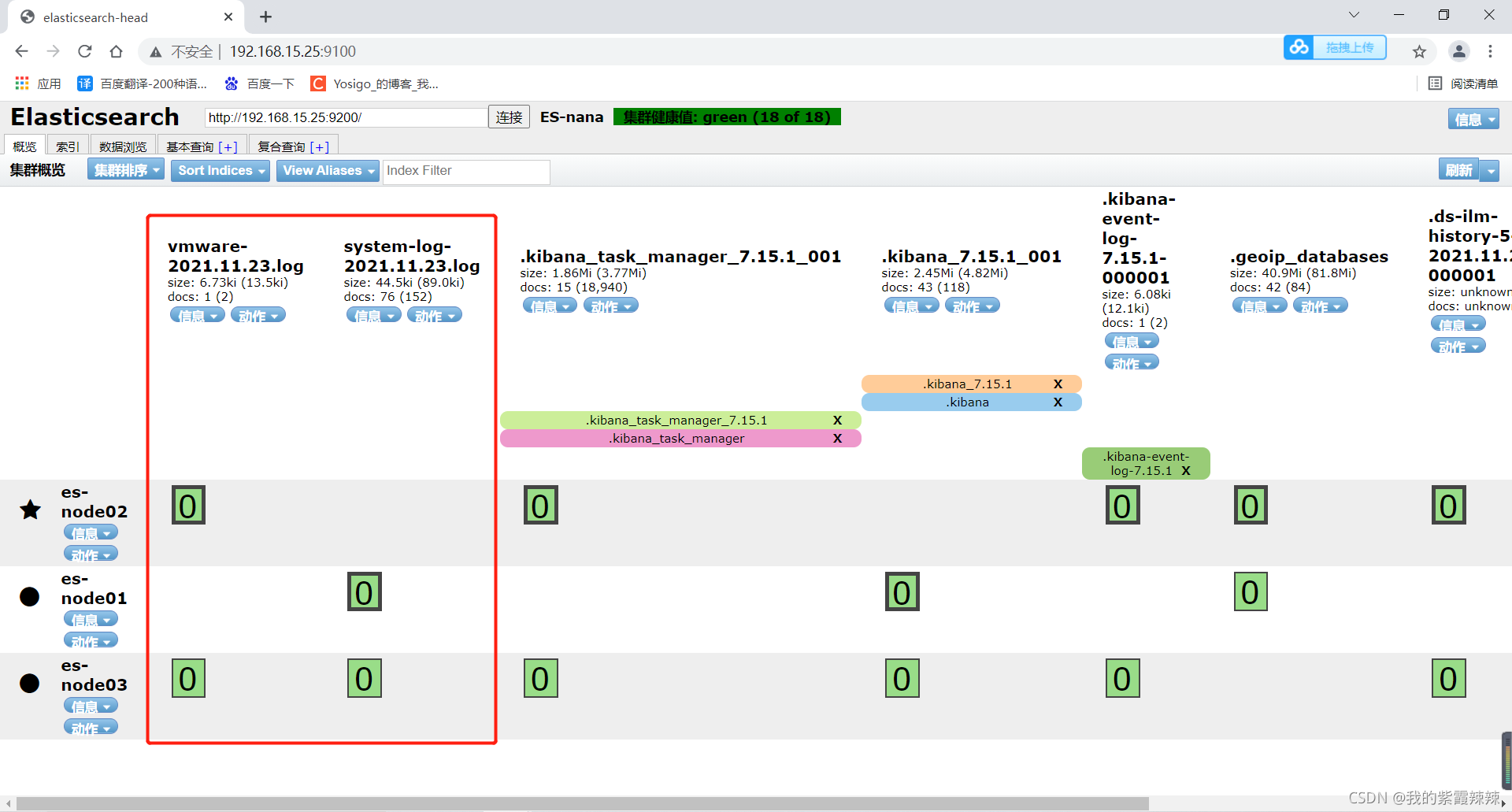Open Actions dropdown for system-log-2021.11.23.log
This screenshot has height=812, width=1512.
pos(435,315)
